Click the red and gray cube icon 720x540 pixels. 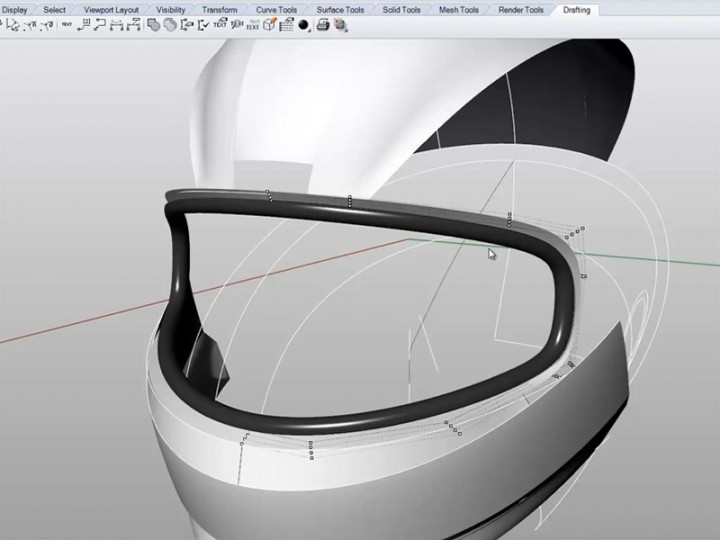pyautogui.click(x=340, y=25)
